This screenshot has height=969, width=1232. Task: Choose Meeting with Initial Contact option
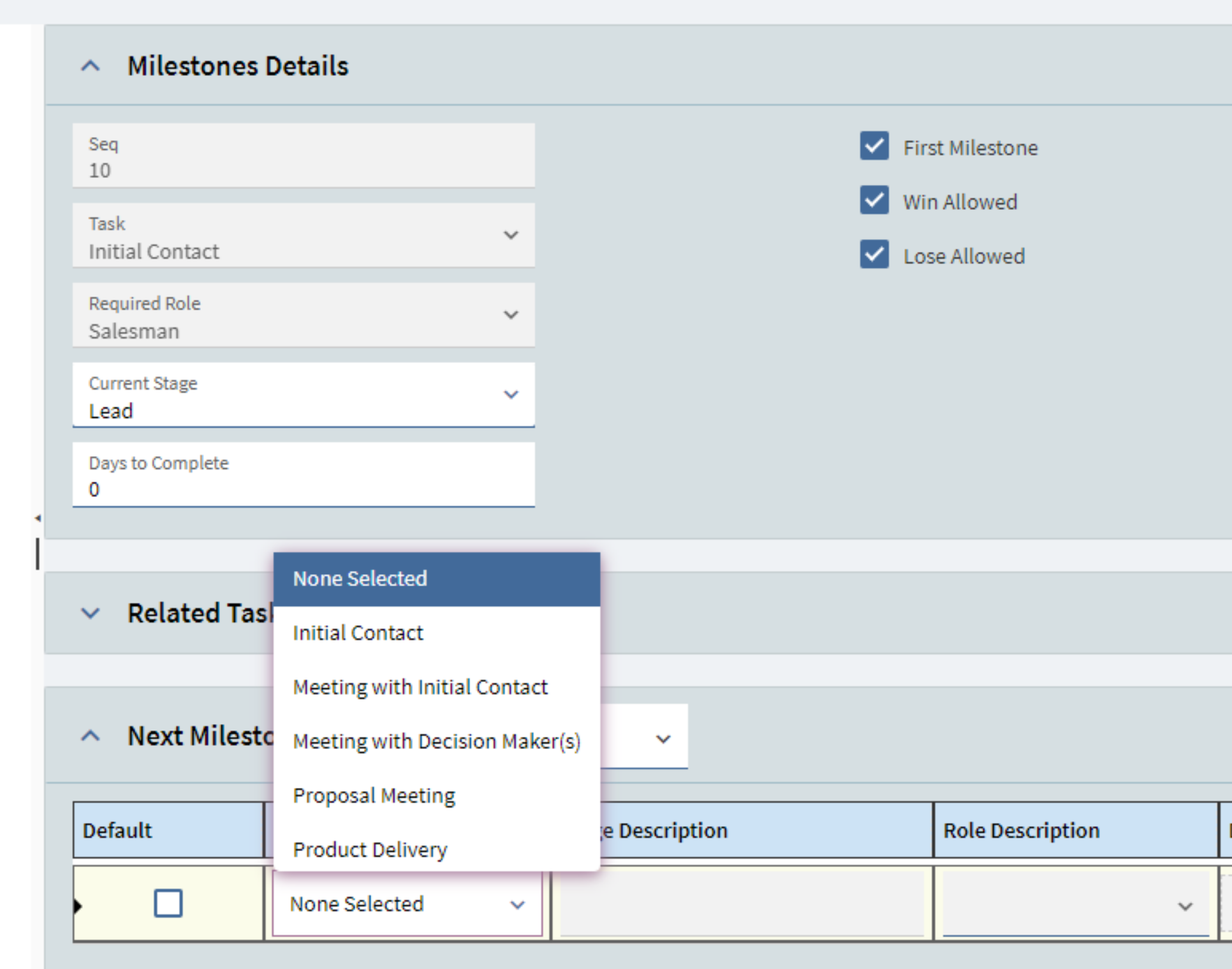[x=437, y=687]
